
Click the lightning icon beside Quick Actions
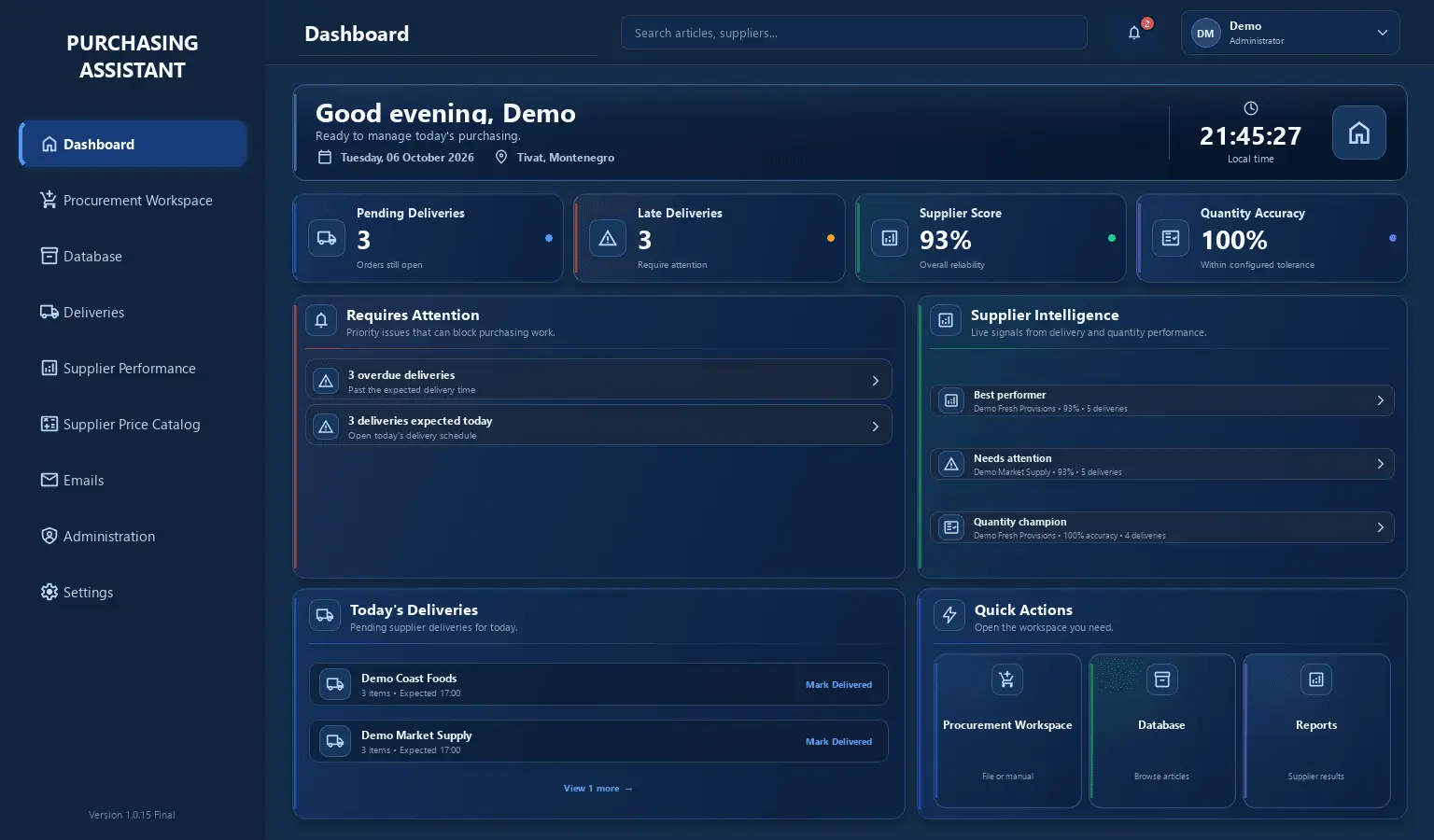pyautogui.click(x=949, y=615)
